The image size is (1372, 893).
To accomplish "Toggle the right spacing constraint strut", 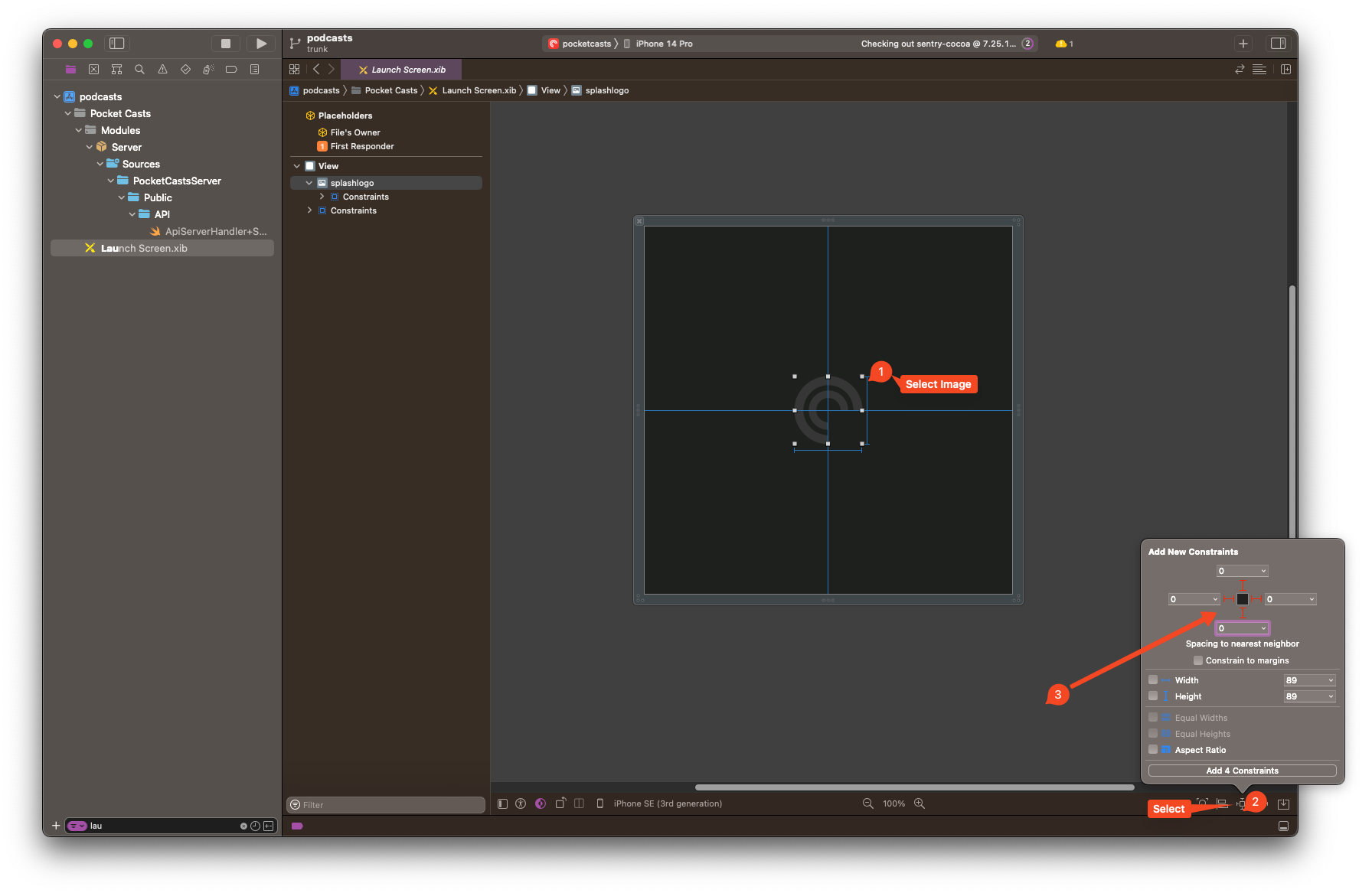I will coord(1256,599).
